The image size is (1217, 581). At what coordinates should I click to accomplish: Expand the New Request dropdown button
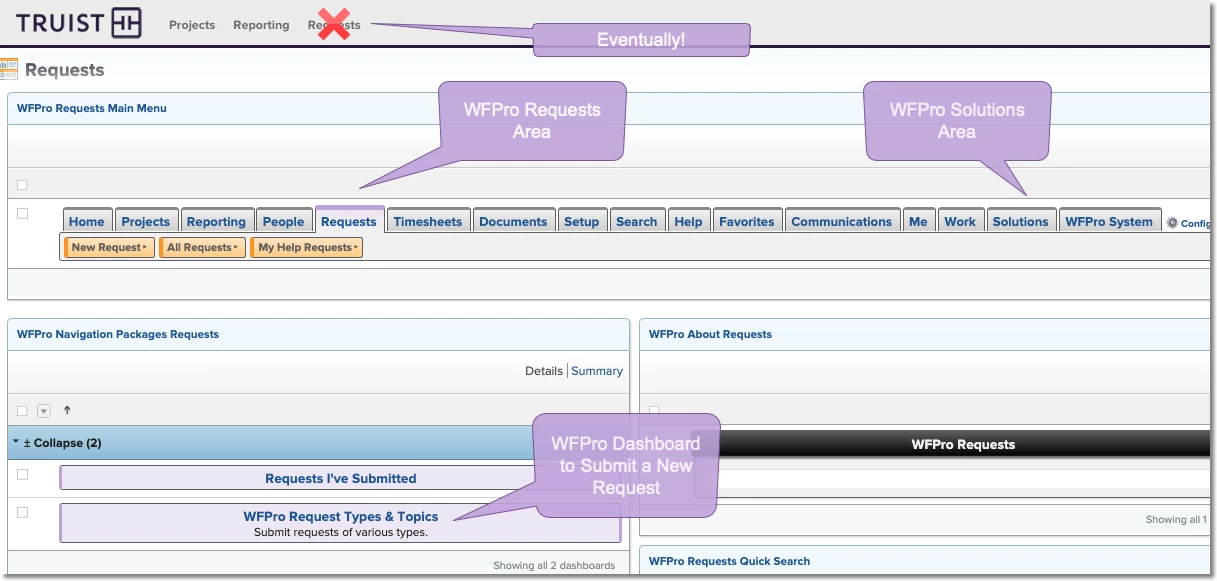pyautogui.click(x=109, y=247)
